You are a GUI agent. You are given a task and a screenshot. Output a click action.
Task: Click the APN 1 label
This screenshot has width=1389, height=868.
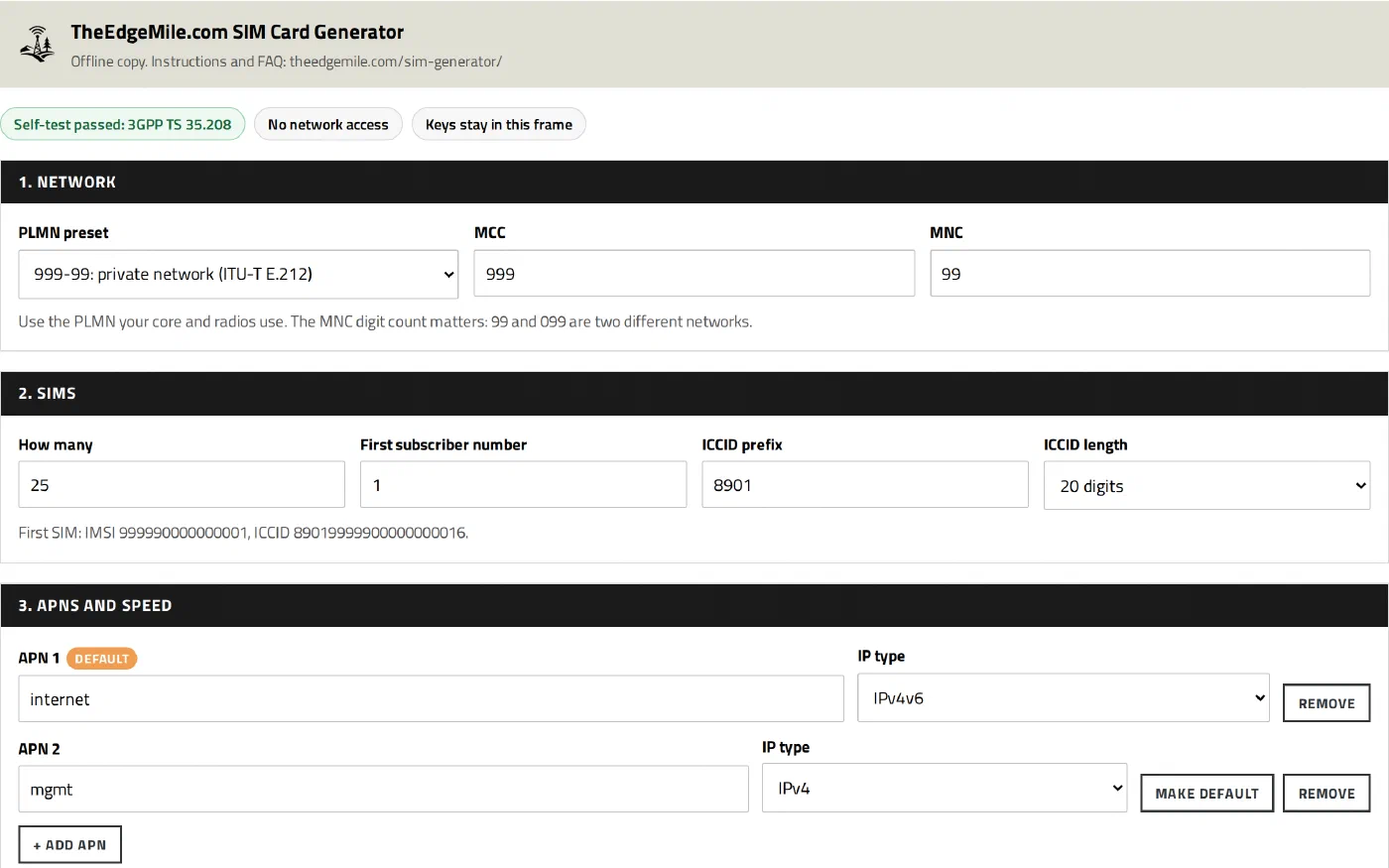tap(39, 658)
